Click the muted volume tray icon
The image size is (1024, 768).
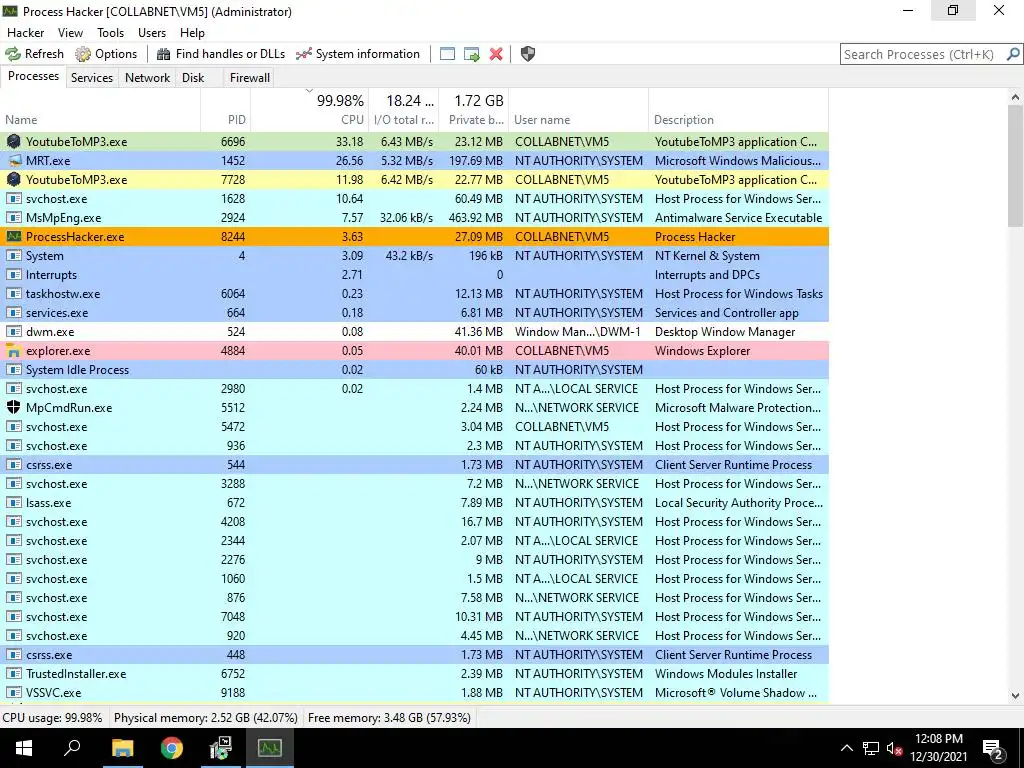click(x=895, y=749)
